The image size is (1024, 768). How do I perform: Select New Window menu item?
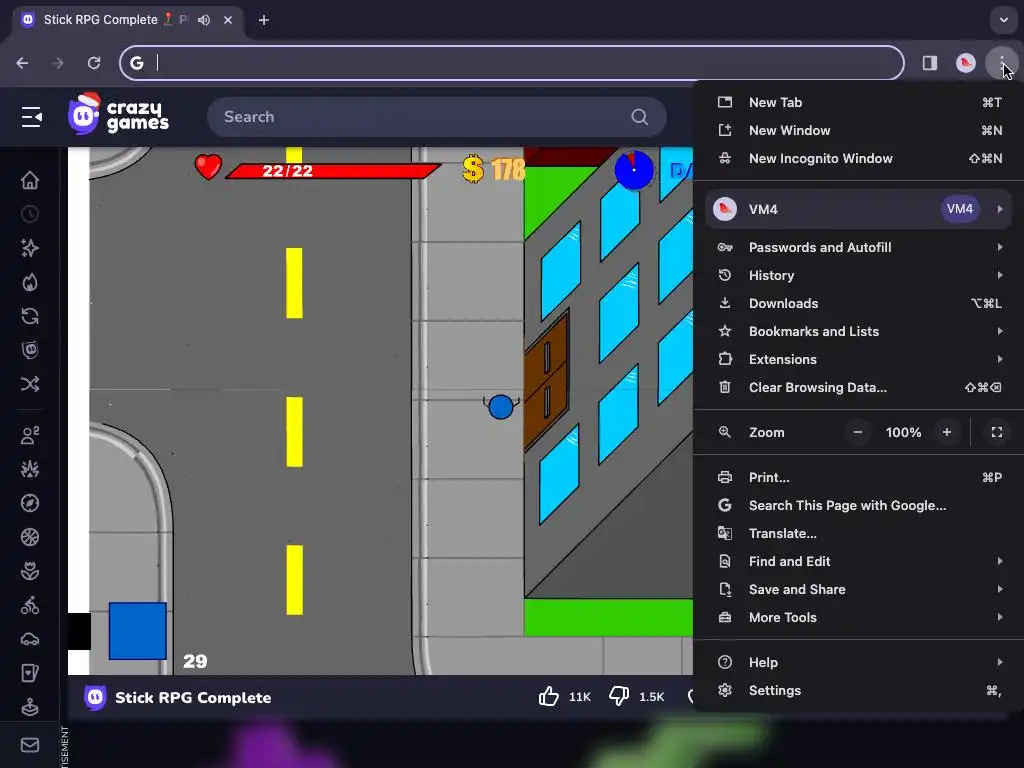858,131
